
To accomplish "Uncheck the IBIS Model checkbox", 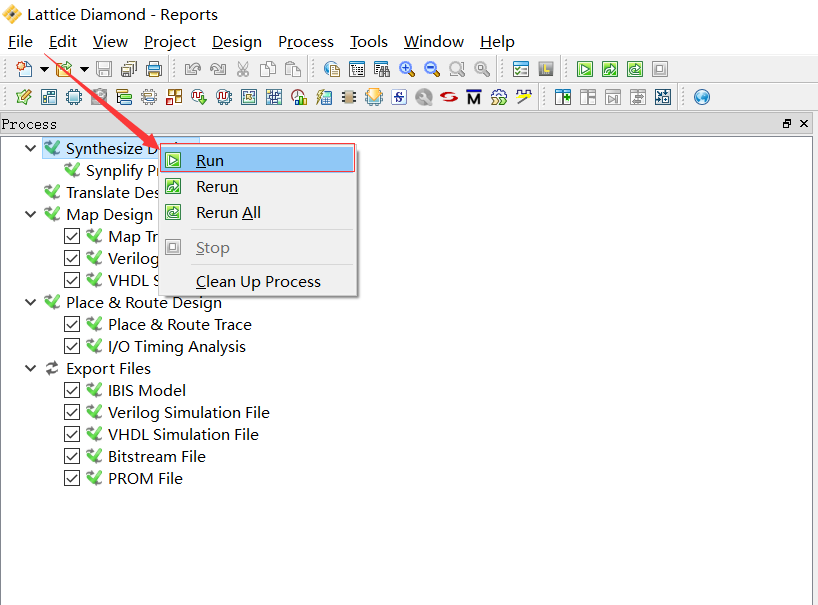I will pyautogui.click(x=72, y=390).
